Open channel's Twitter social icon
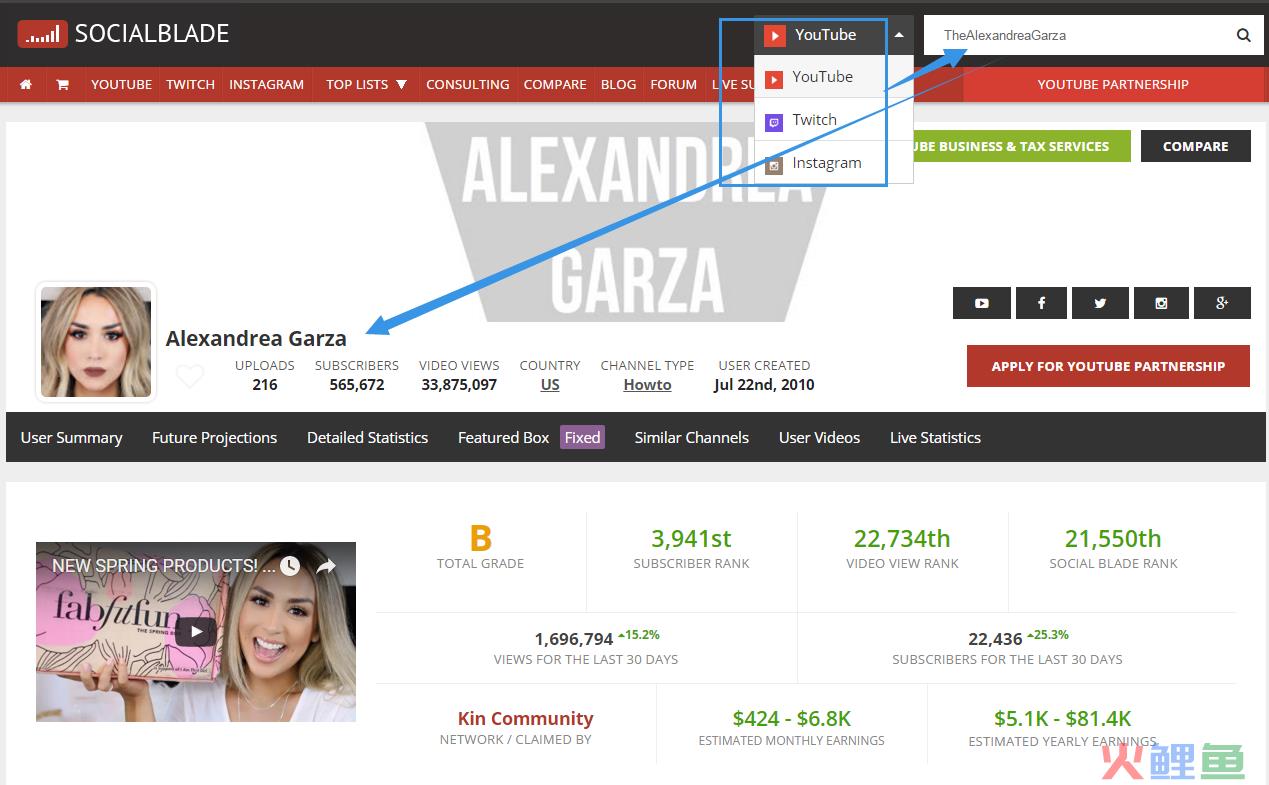This screenshot has width=1269, height=785. (1100, 303)
